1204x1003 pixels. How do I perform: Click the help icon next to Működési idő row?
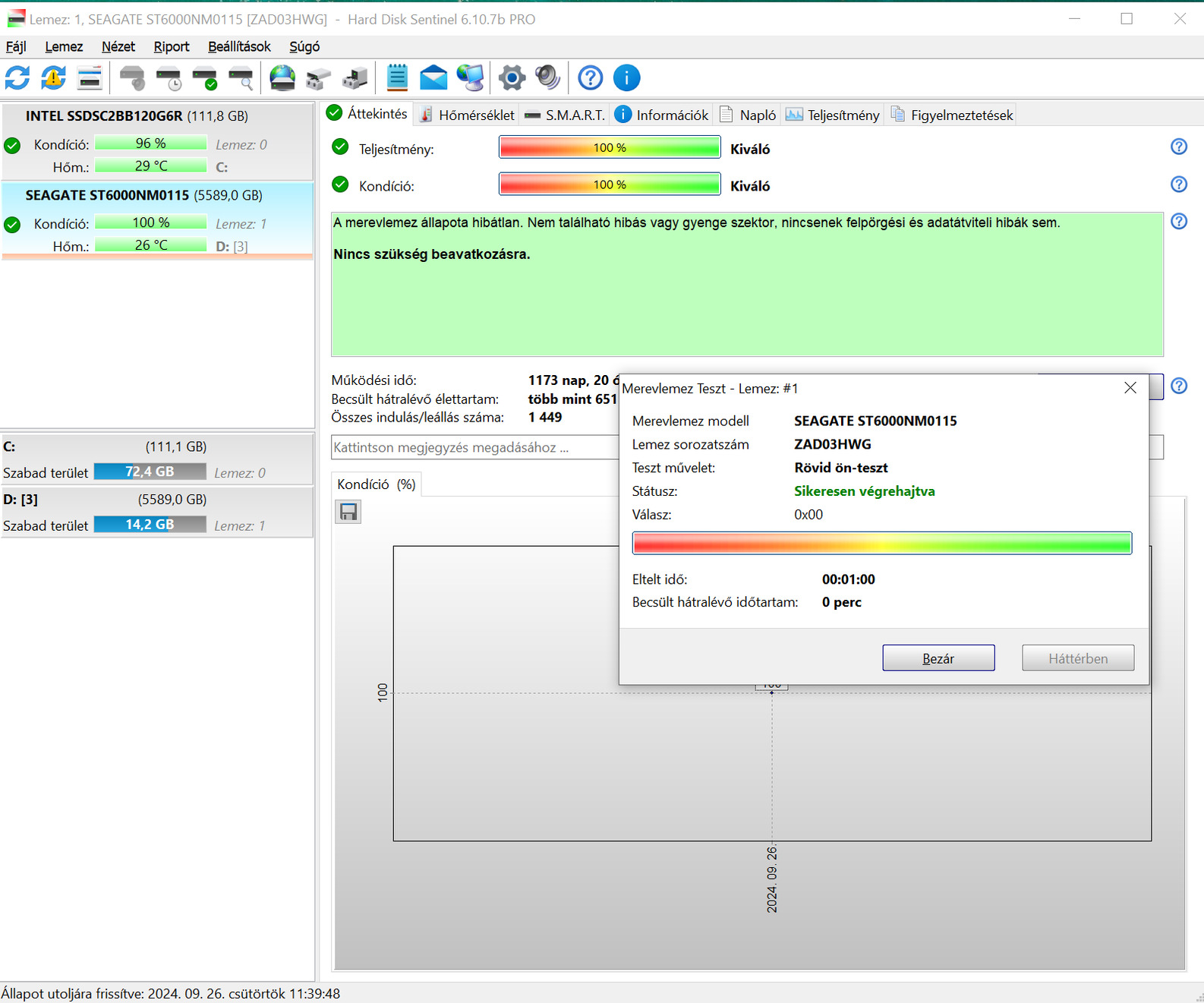pyautogui.click(x=1178, y=386)
